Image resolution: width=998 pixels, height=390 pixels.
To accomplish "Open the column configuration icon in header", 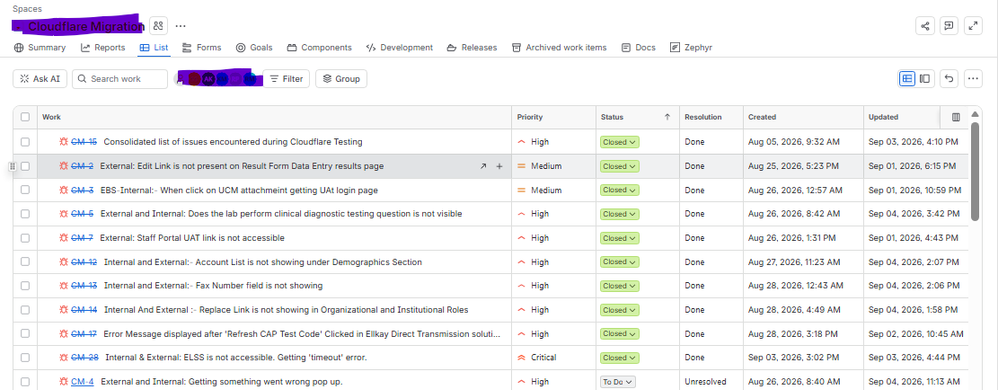I will click(955, 117).
